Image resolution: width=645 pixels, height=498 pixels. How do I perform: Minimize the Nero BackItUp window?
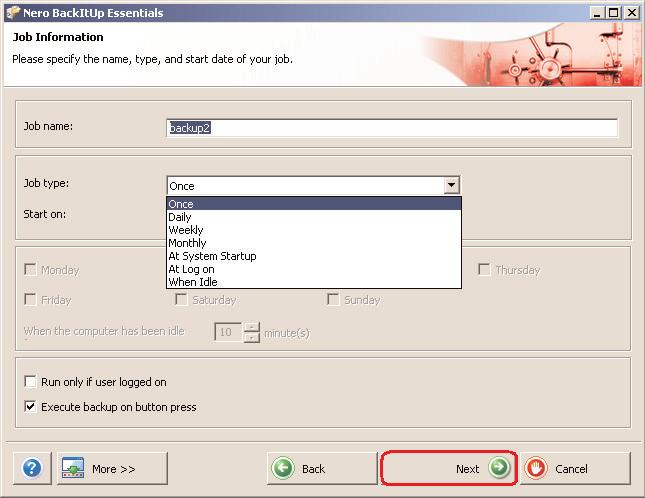[x=597, y=13]
